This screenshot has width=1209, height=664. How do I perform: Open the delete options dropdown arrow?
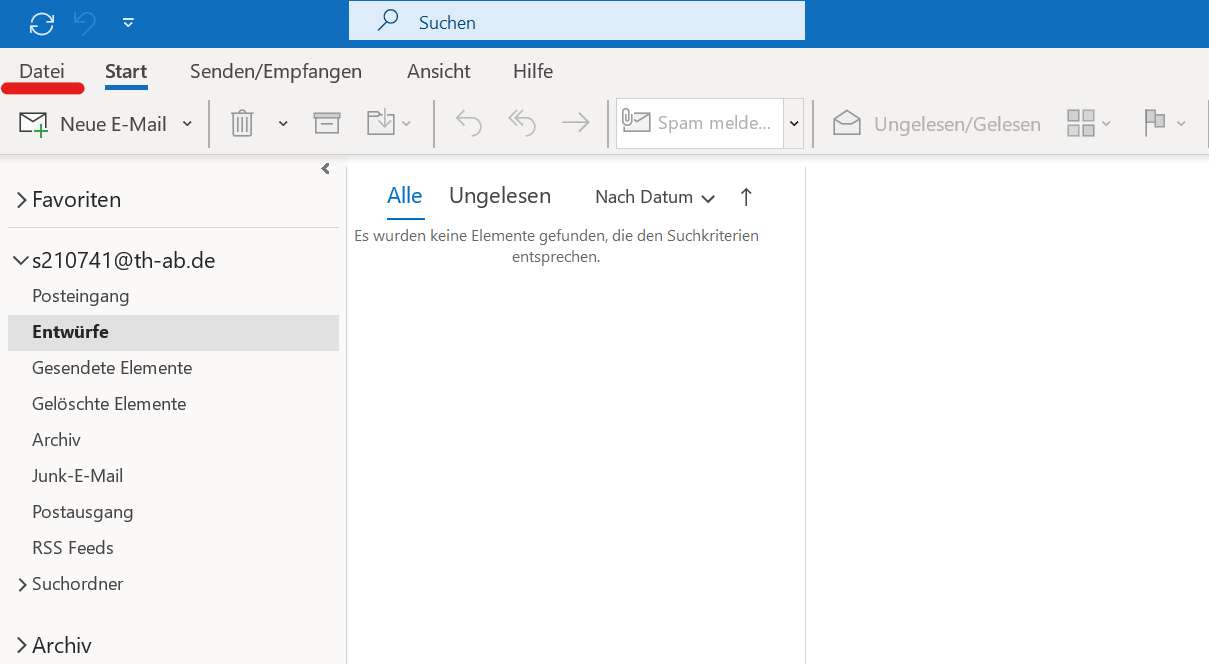click(x=283, y=124)
